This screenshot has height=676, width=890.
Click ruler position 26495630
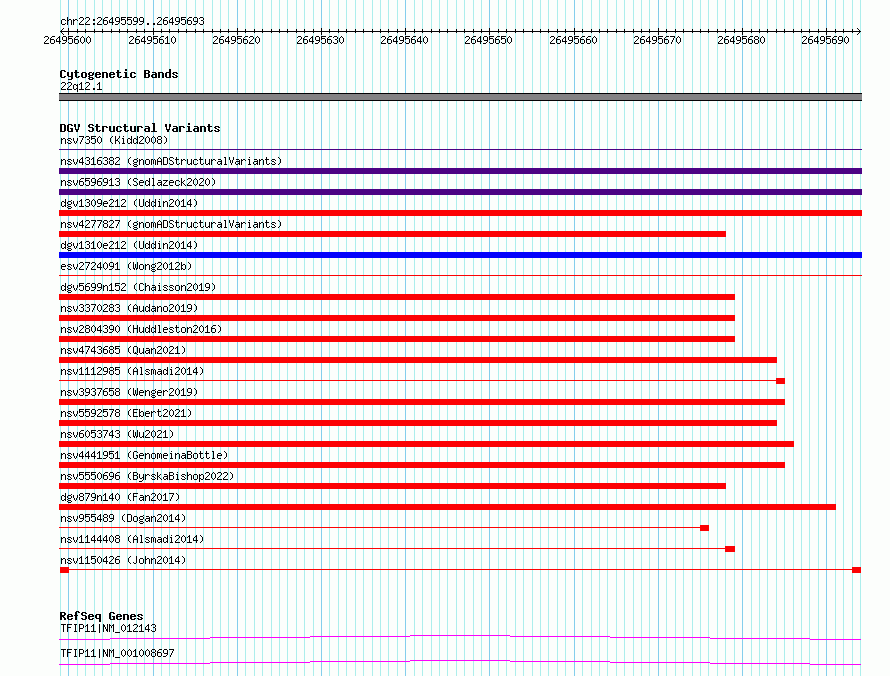click(320, 40)
